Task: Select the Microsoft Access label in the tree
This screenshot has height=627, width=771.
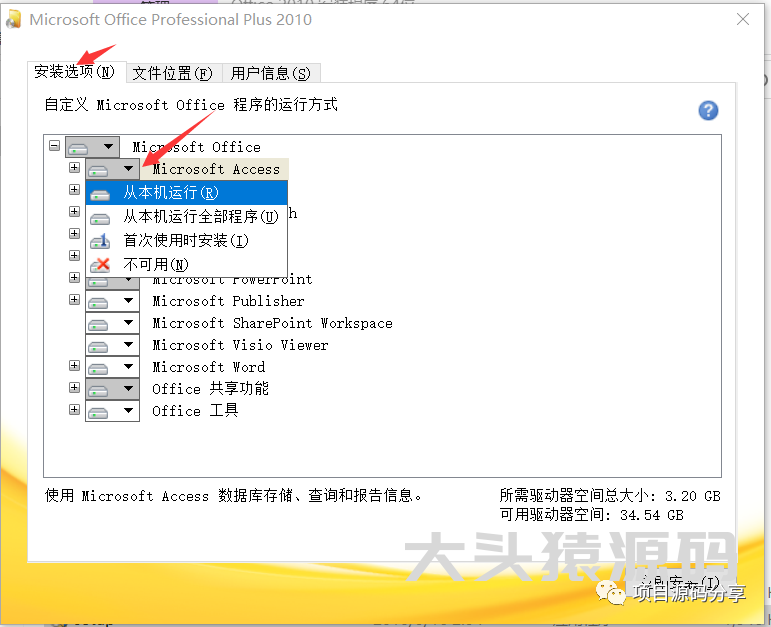Action: pos(216,169)
